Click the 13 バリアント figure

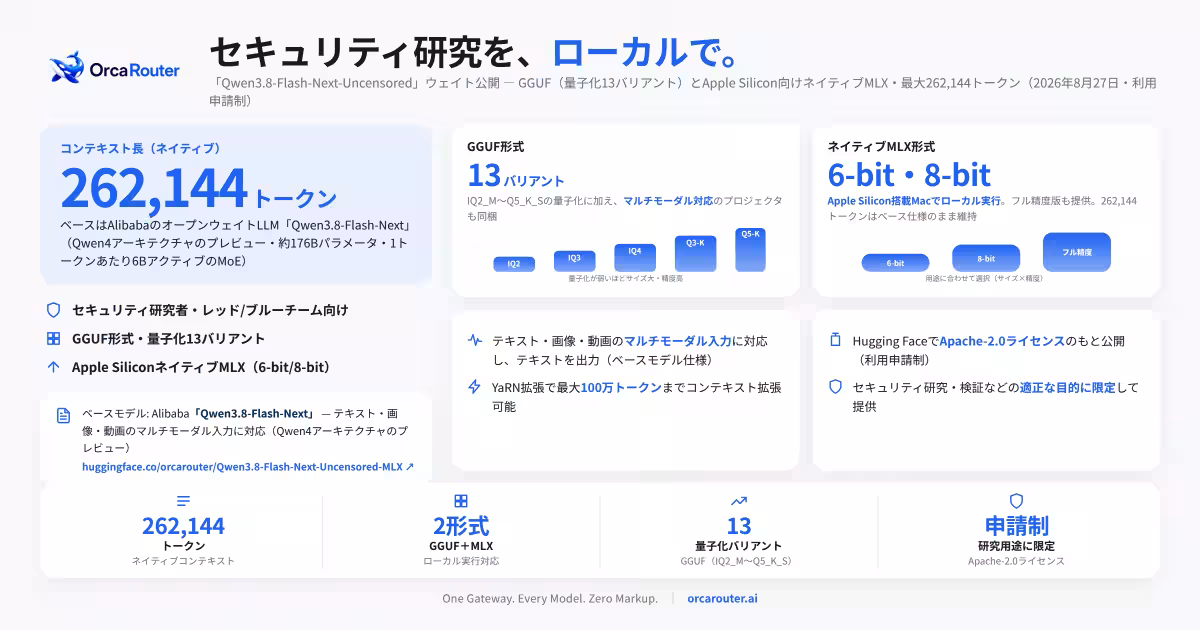click(x=516, y=176)
